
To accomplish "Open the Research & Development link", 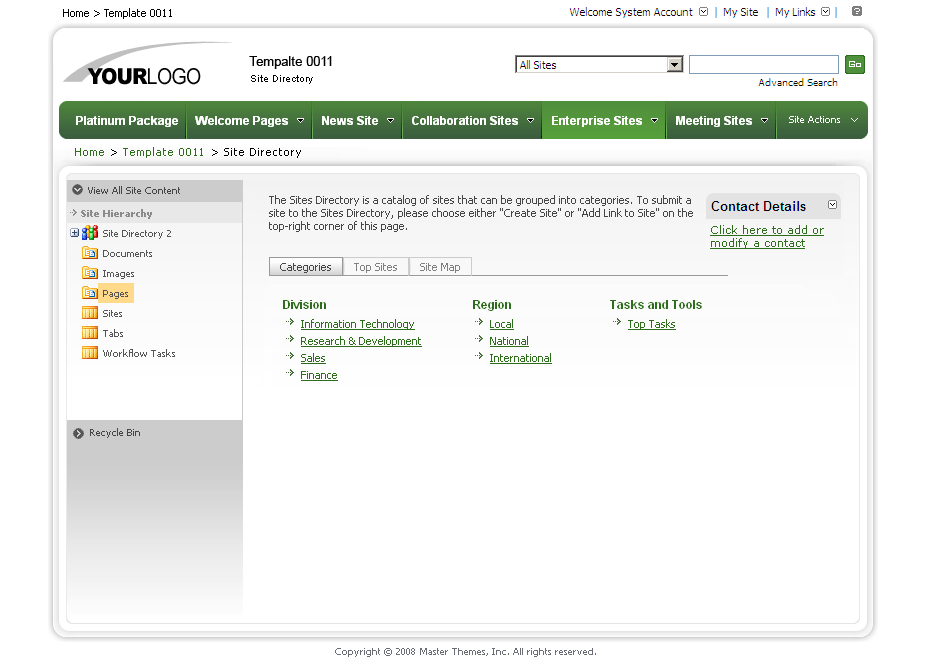I will 360,340.
